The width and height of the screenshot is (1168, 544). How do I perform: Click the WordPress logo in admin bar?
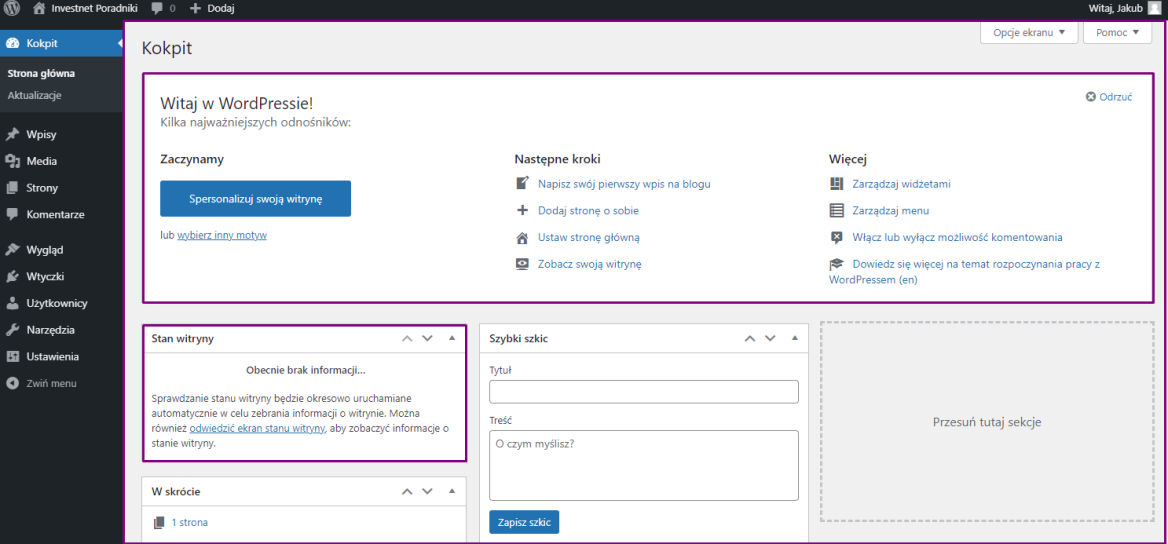click(13, 8)
